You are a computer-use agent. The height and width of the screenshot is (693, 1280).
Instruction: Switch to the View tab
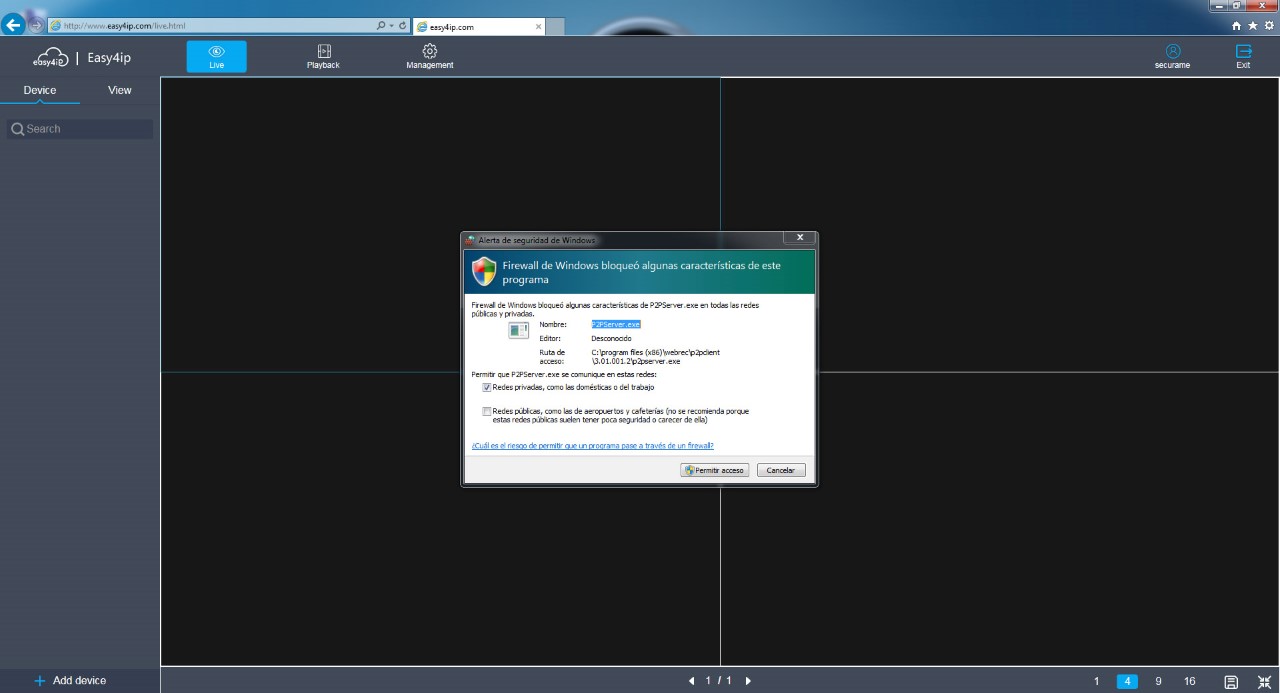click(x=120, y=90)
